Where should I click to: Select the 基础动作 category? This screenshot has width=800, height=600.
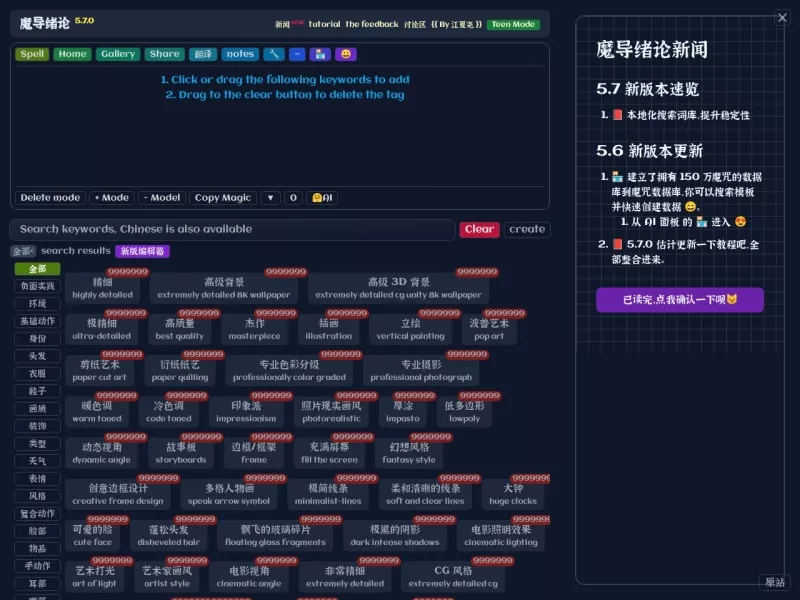37,321
